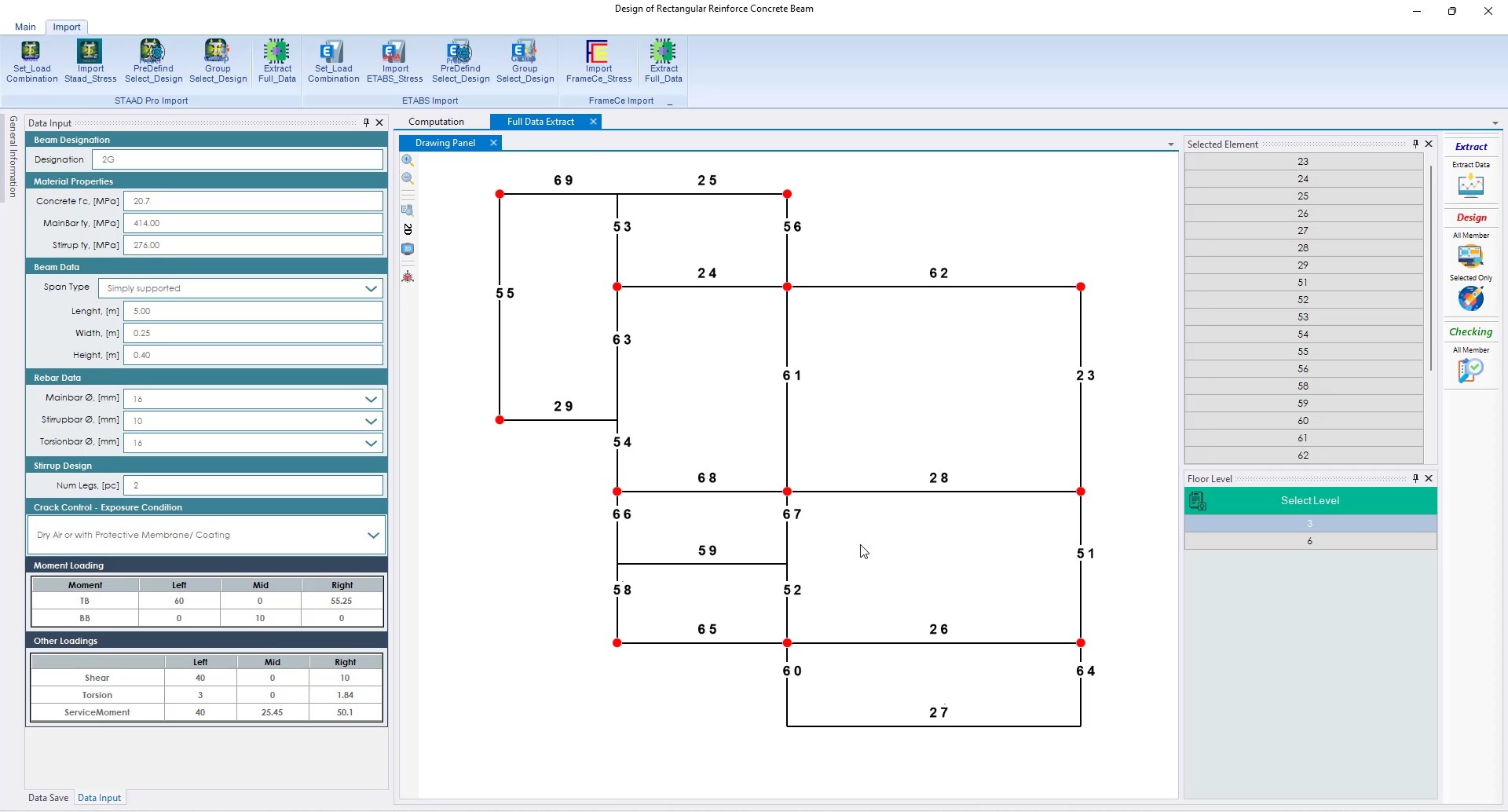Open STAAD PreDefind Select_Design tool

[x=153, y=60]
